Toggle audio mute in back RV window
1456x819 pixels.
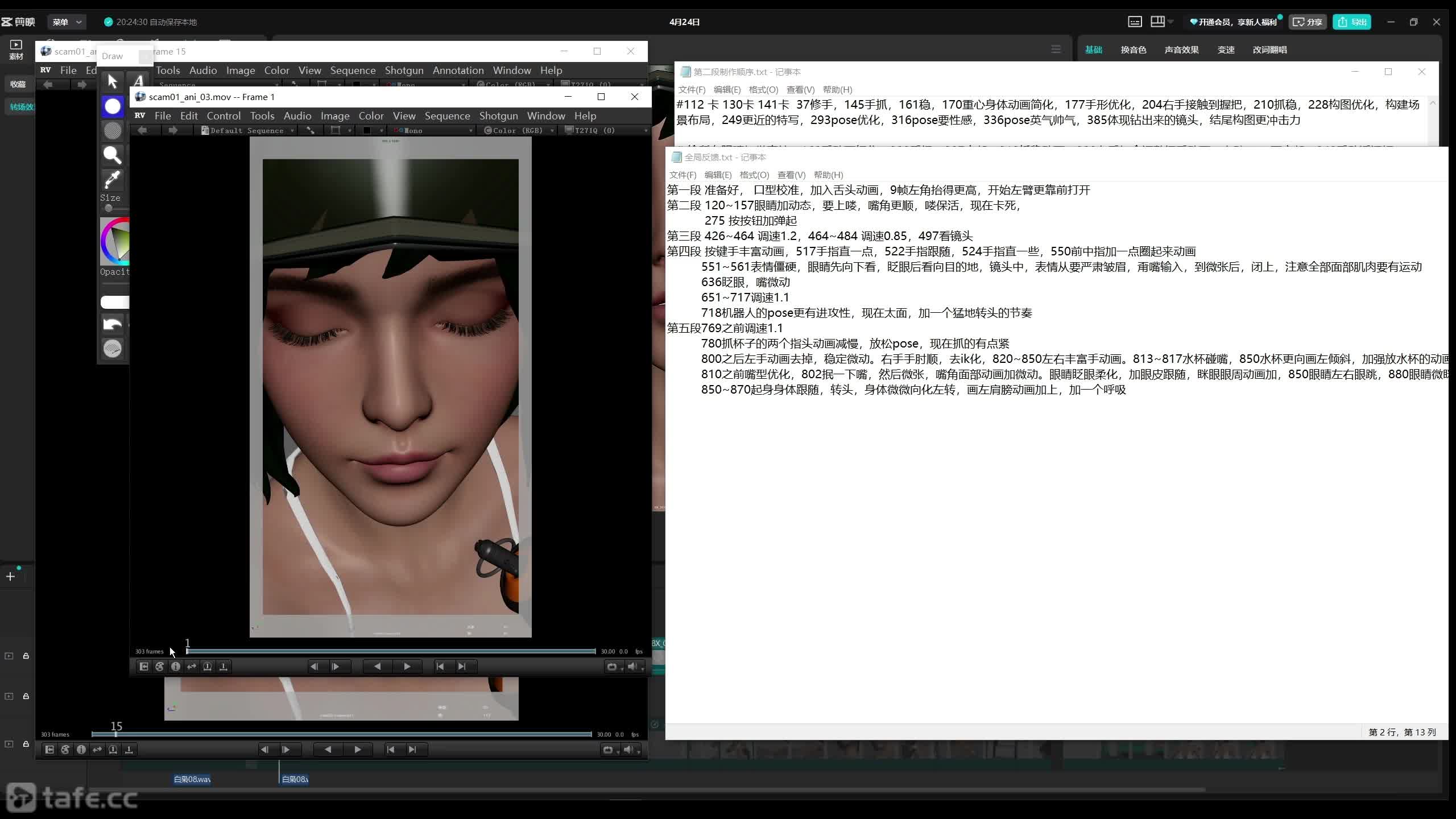coord(628,750)
